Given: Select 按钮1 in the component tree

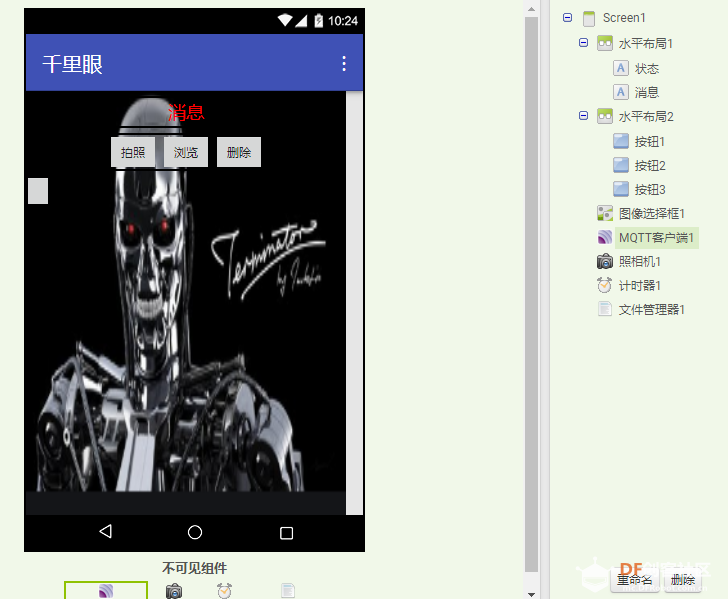Looking at the screenshot, I should click(x=650, y=141).
